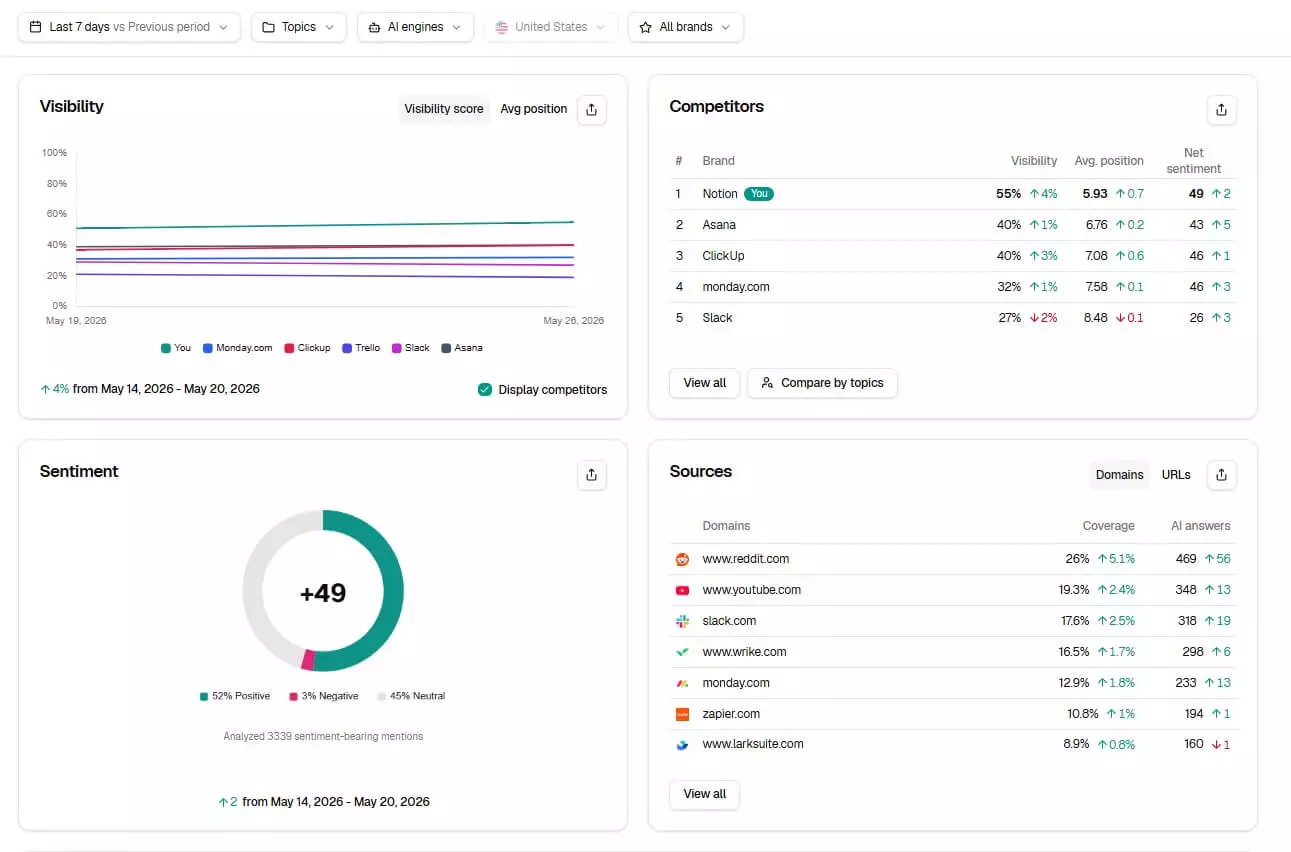Viewport: 1291px width, 852px height.
Task: Select the Domains tab in Sources
Action: coord(1119,475)
